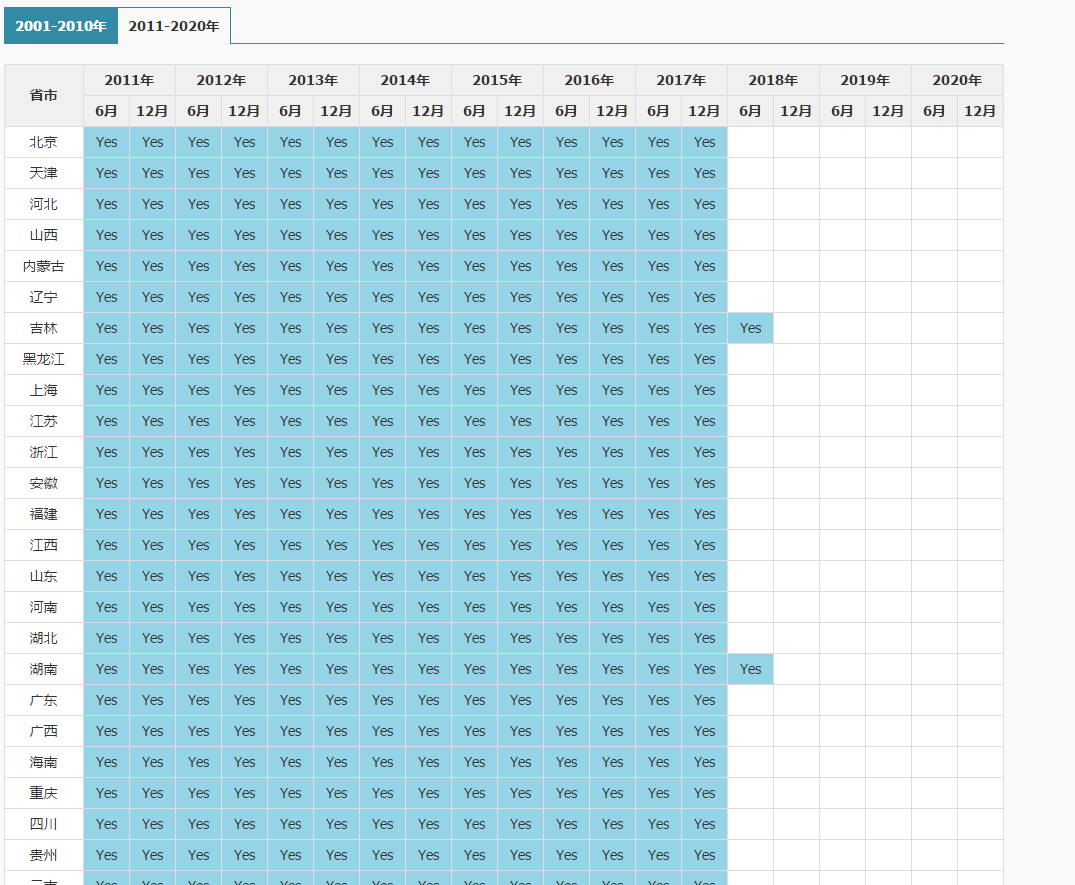Viewport: 1075px width, 885px height.
Task: Select the 2011-2020年 tab
Action: click(x=174, y=26)
